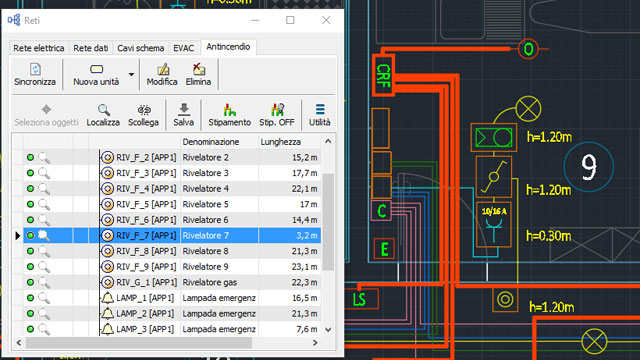Open the EVAC tab
640x360 pixels.
[x=183, y=48]
